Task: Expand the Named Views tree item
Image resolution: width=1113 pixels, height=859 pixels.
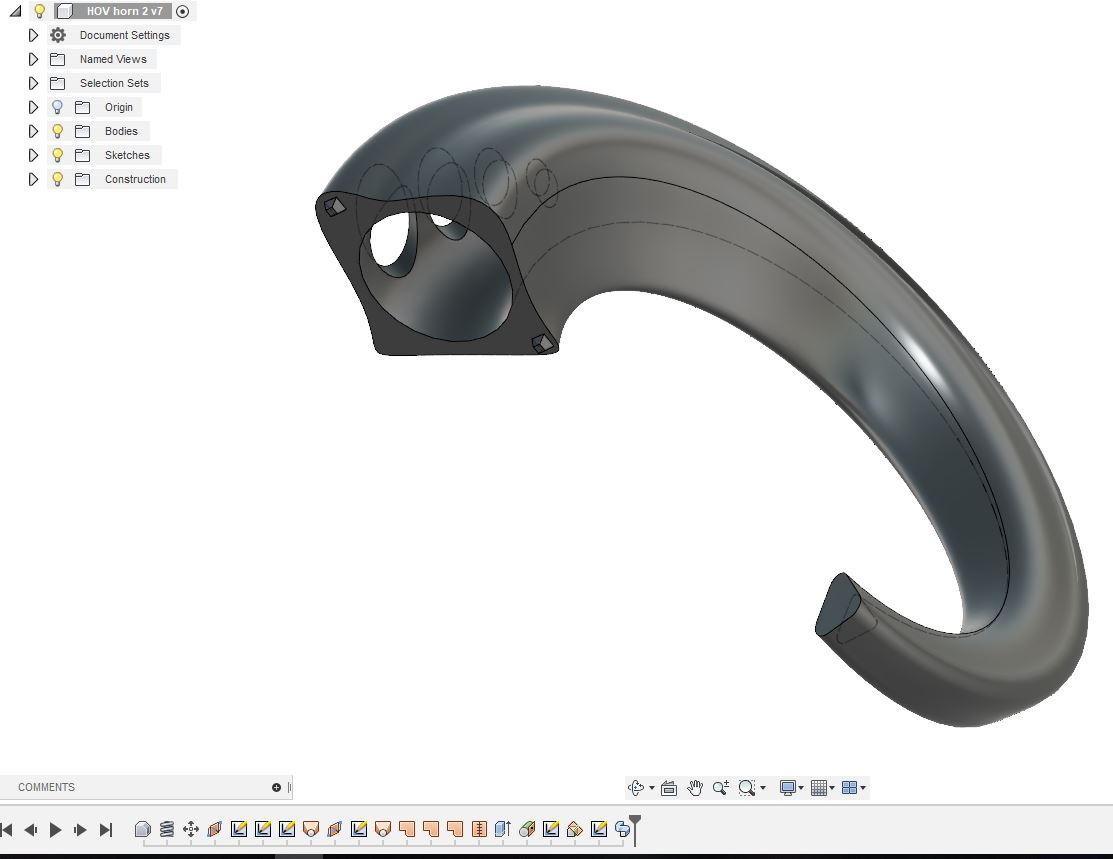Action: pos(33,59)
